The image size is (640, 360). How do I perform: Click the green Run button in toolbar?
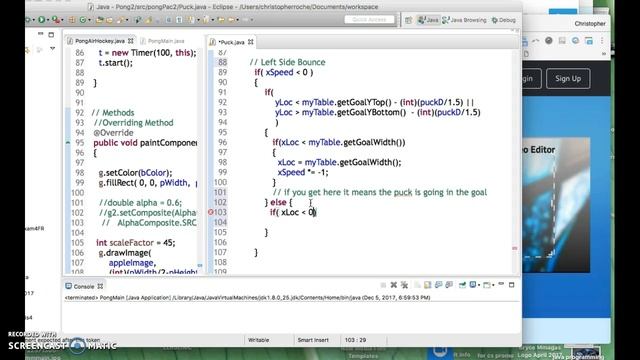click(41, 20)
